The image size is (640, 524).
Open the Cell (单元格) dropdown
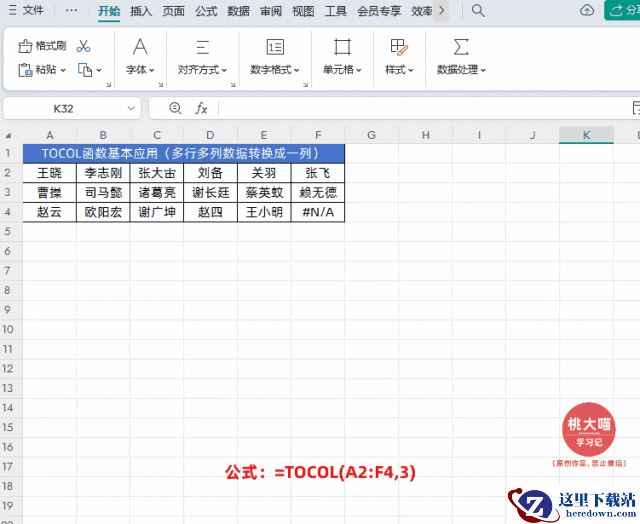click(x=342, y=70)
